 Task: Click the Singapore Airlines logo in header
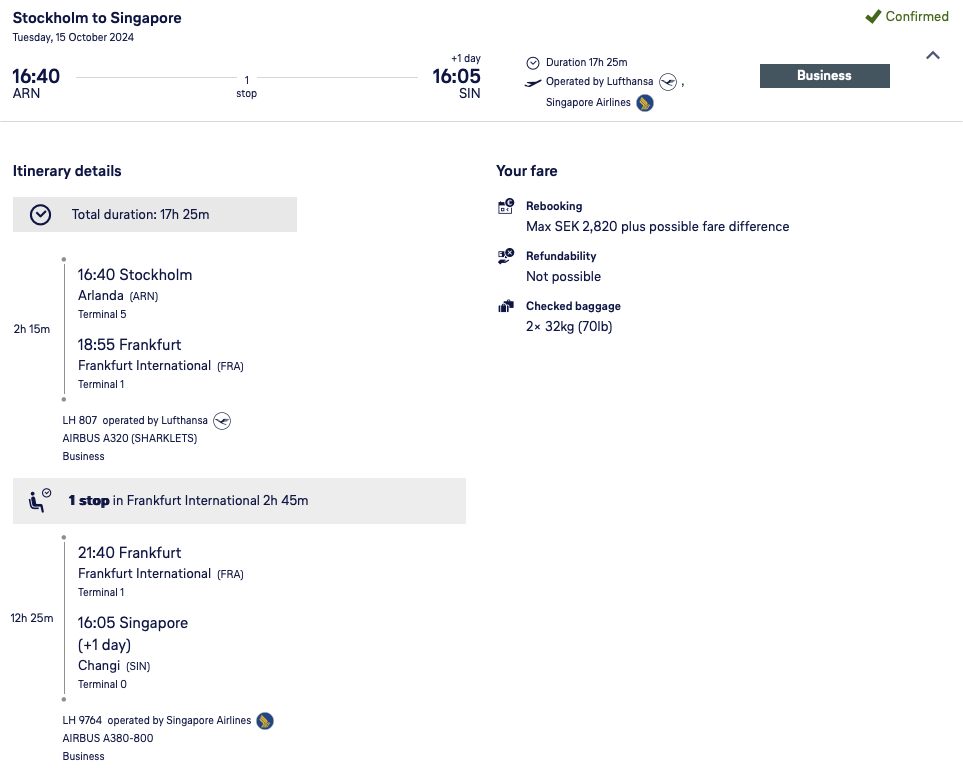click(645, 103)
